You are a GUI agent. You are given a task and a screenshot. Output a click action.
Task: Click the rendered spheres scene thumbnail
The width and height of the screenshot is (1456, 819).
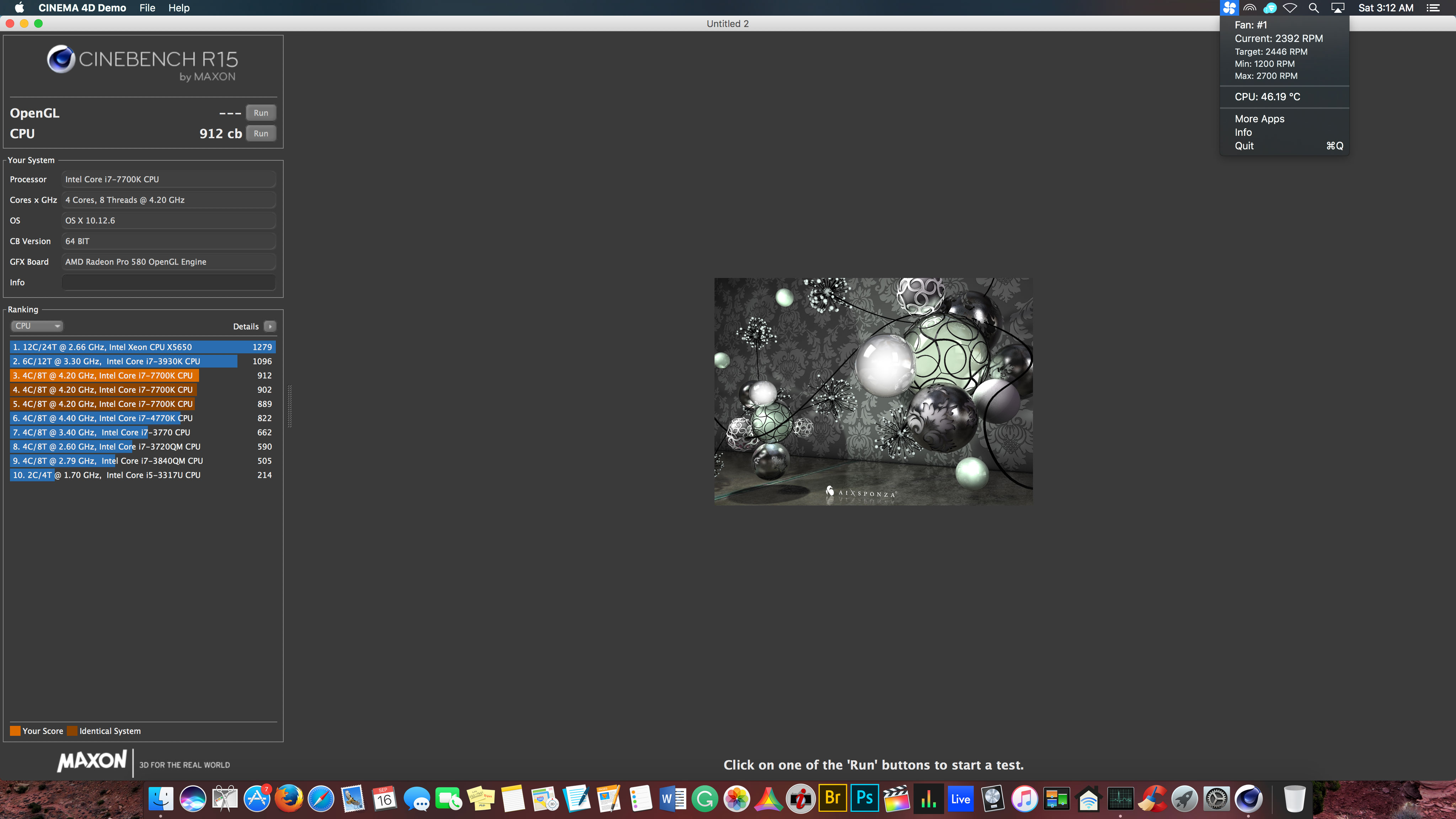pos(873,392)
